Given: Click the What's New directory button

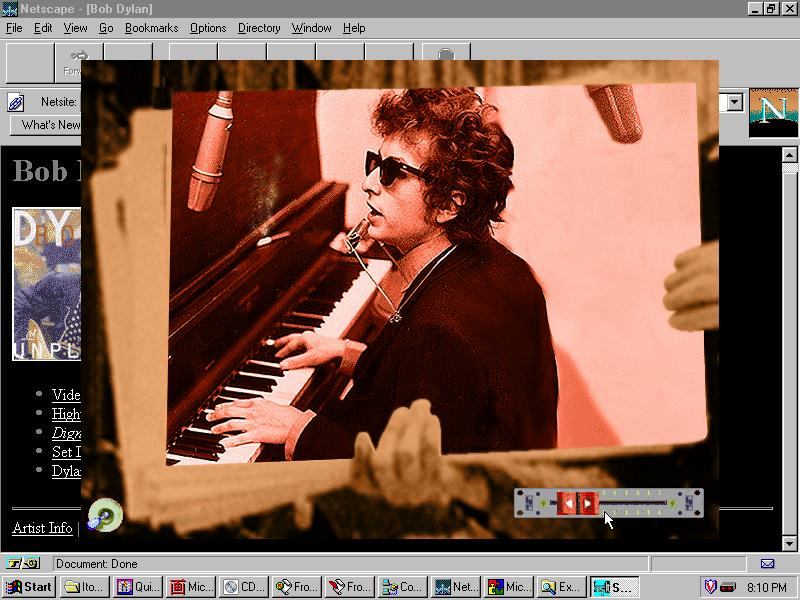Looking at the screenshot, I should pos(46,125).
